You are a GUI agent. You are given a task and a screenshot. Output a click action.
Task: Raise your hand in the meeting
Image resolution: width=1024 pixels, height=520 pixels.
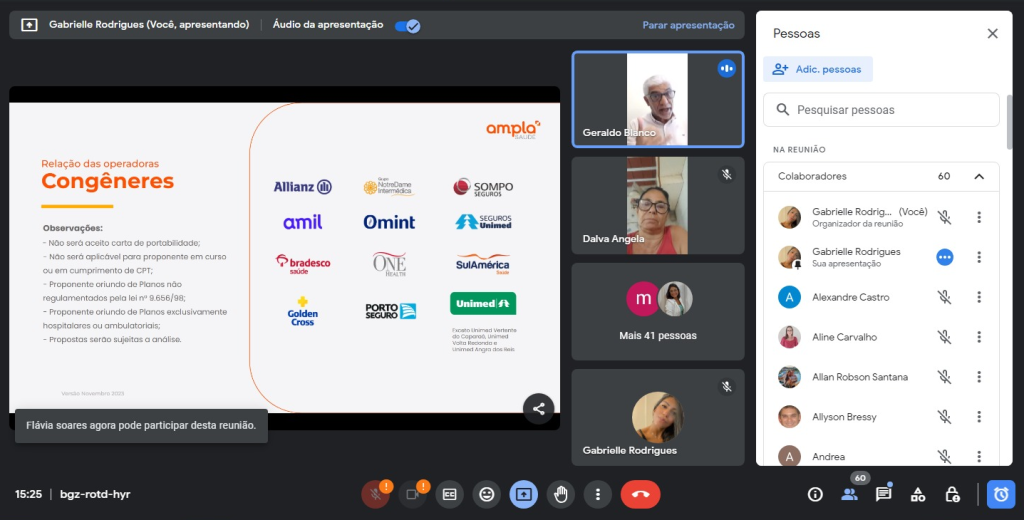click(x=561, y=494)
